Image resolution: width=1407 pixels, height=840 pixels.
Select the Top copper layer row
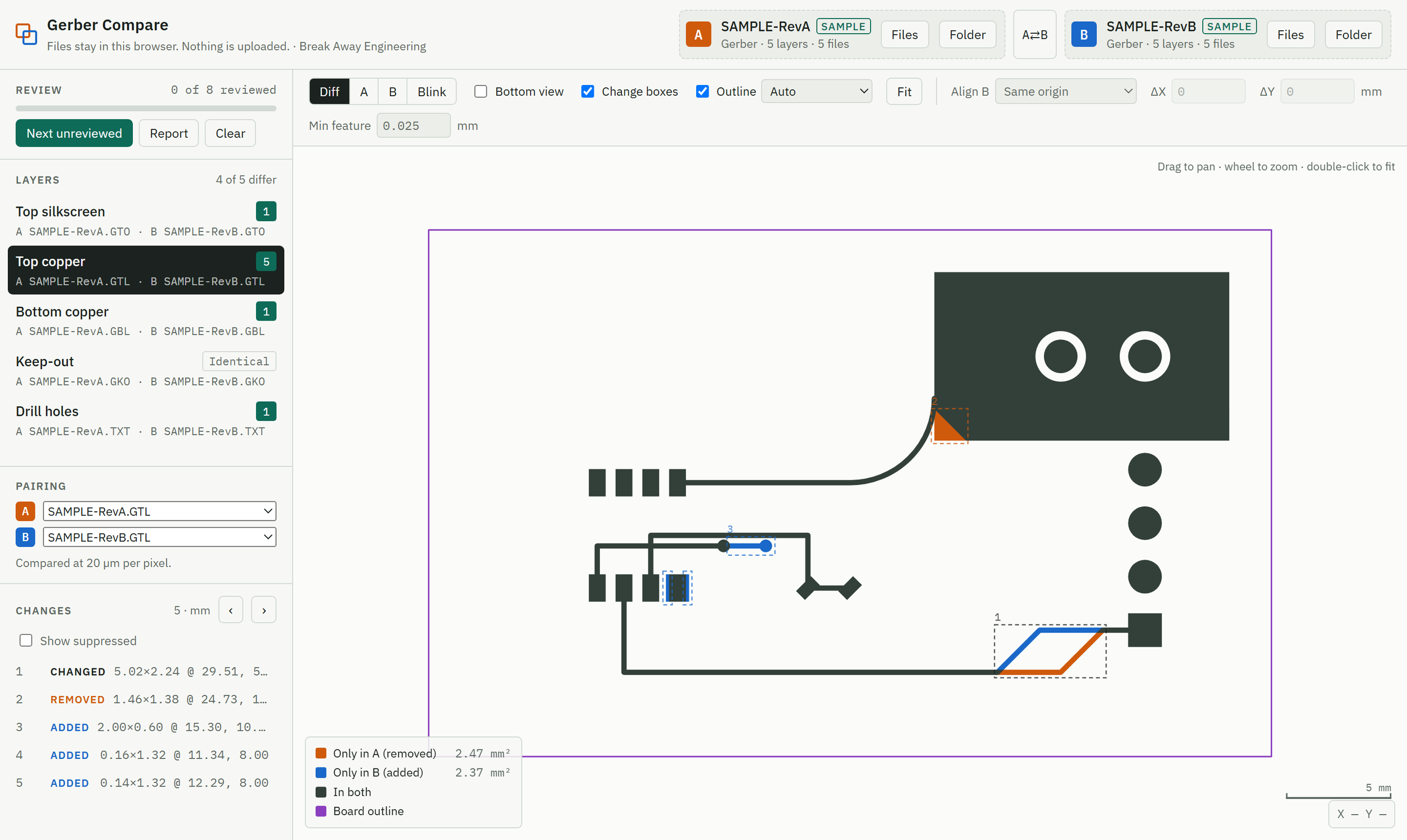click(x=146, y=270)
